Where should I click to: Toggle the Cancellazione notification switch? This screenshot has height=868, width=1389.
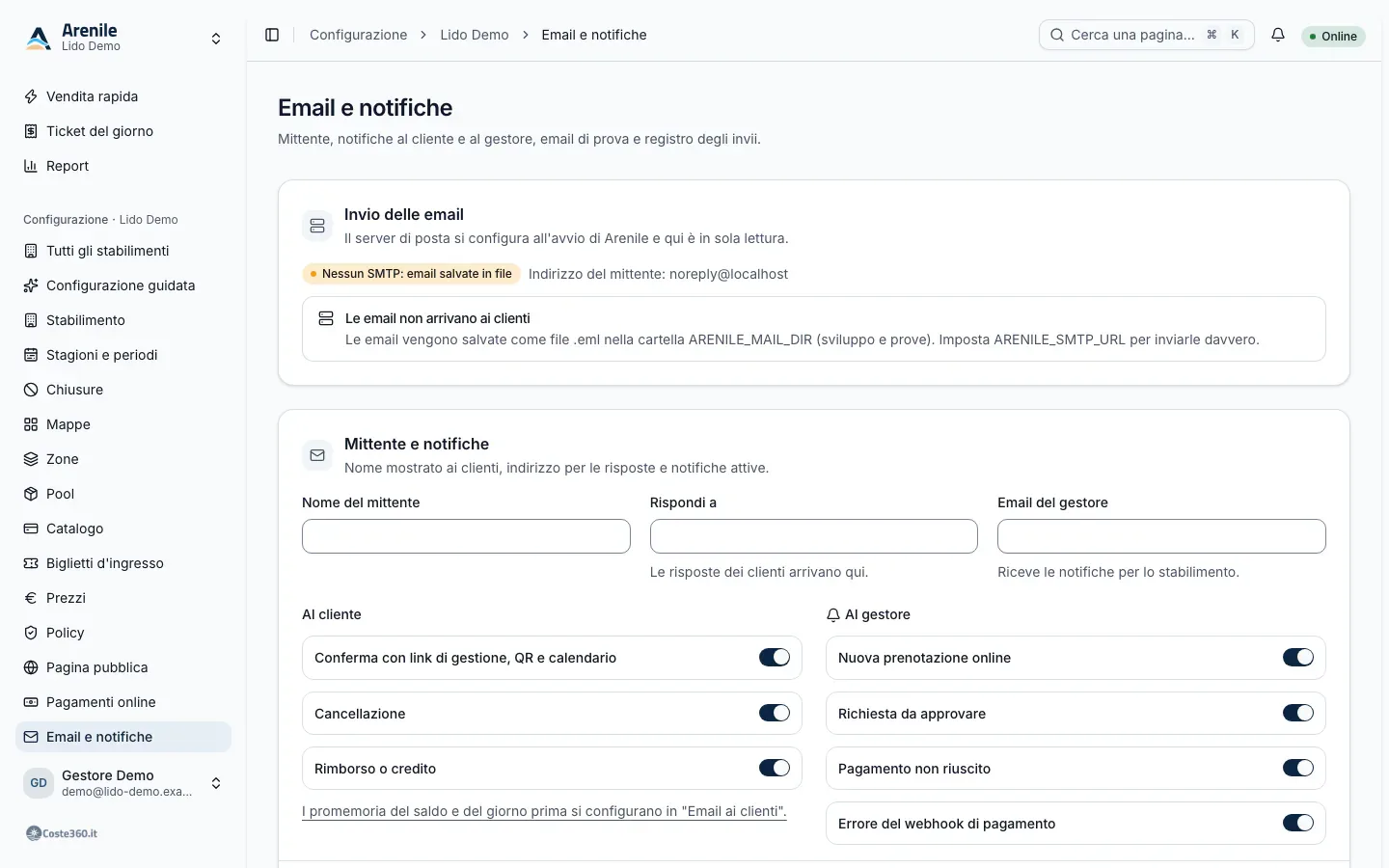click(775, 714)
